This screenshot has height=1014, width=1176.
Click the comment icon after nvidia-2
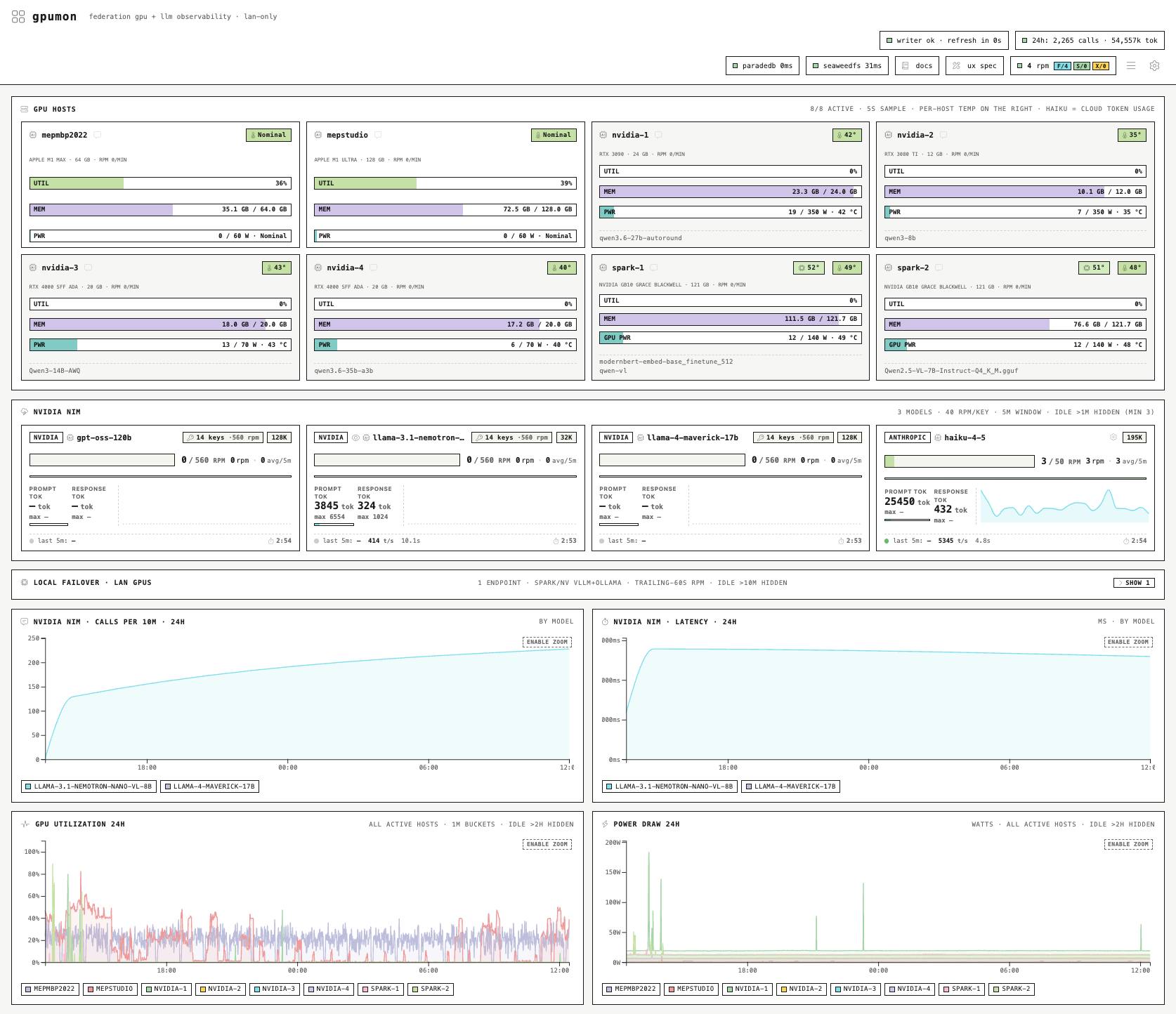pyautogui.click(x=943, y=135)
